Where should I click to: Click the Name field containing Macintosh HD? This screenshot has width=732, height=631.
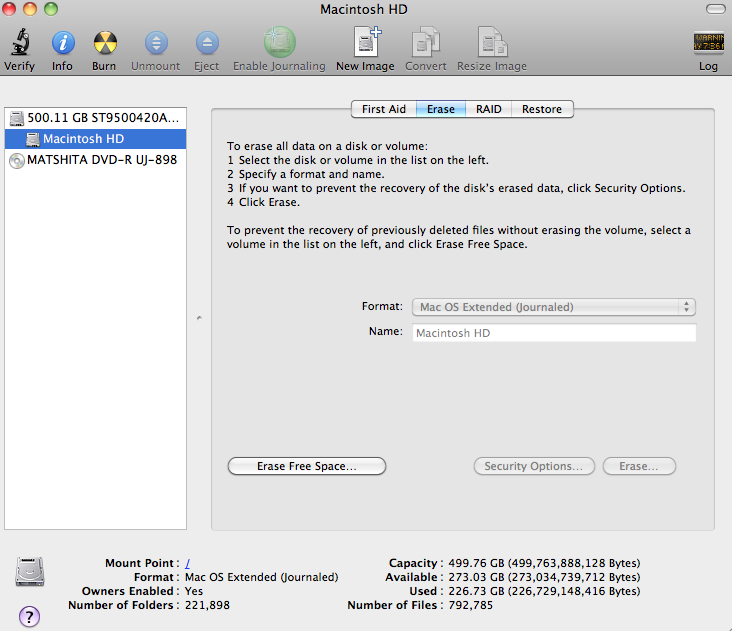pyautogui.click(x=554, y=333)
